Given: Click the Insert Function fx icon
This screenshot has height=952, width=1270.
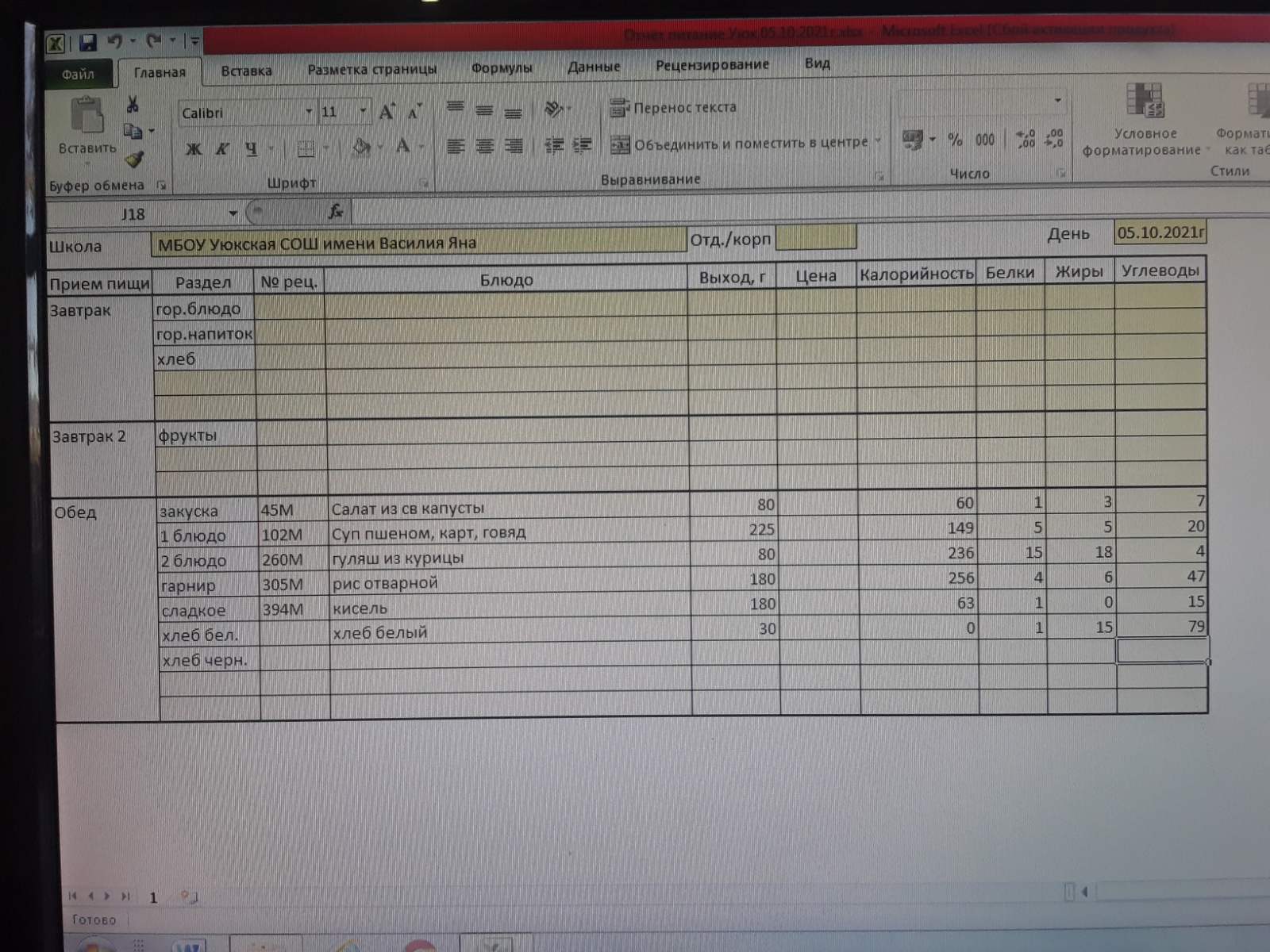Looking at the screenshot, I should [336, 212].
